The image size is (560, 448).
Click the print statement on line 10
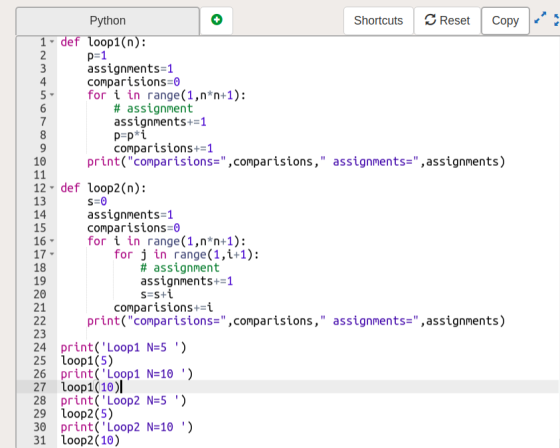296,161
